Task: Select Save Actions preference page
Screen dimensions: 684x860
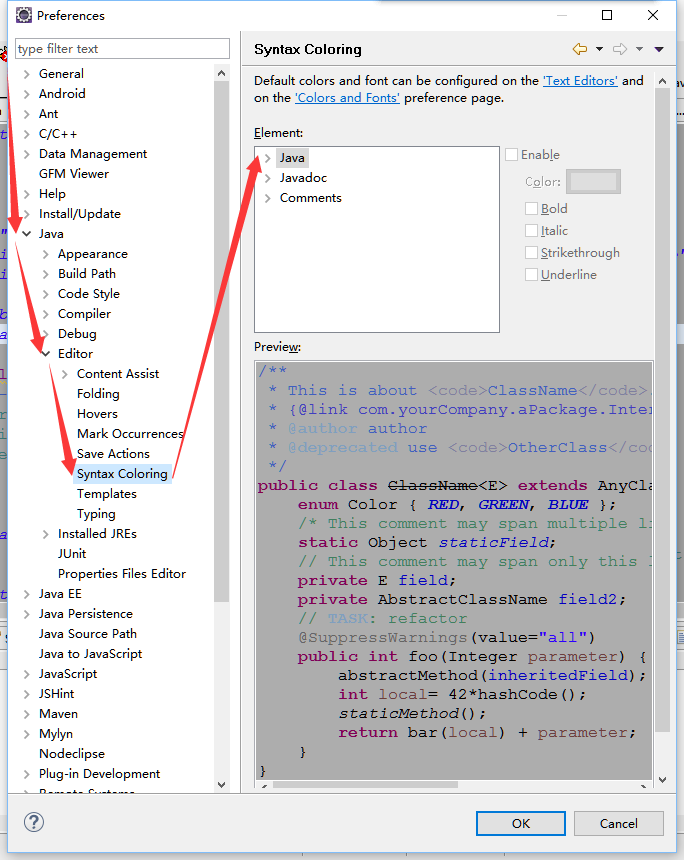Action: click(113, 454)
